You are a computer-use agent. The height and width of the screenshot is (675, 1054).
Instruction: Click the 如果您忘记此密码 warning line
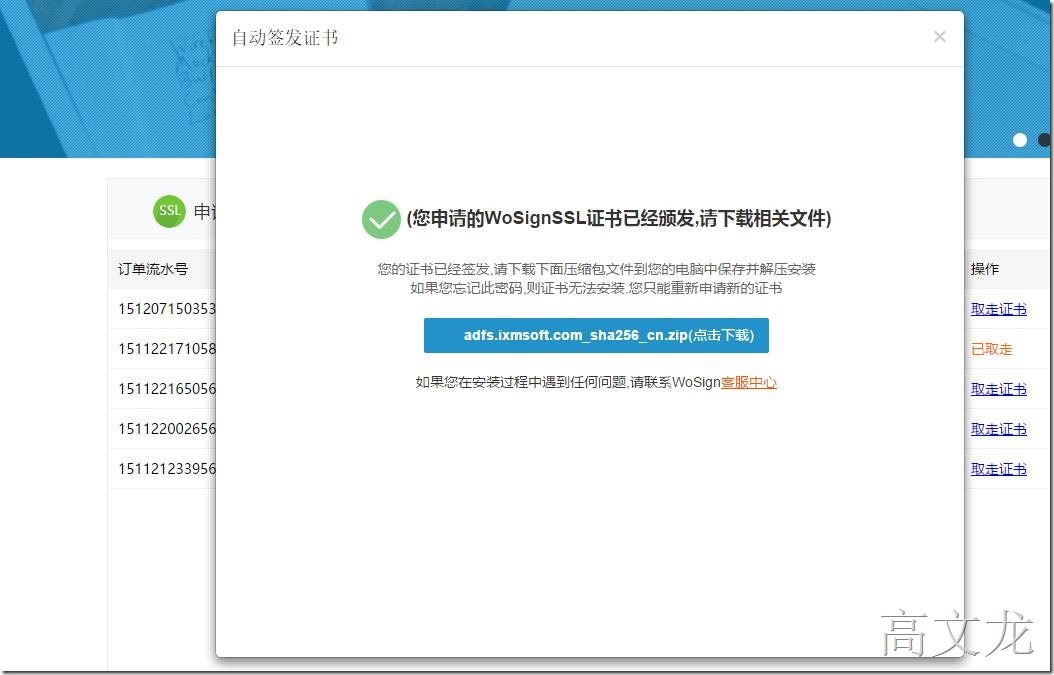click(596, 288)
